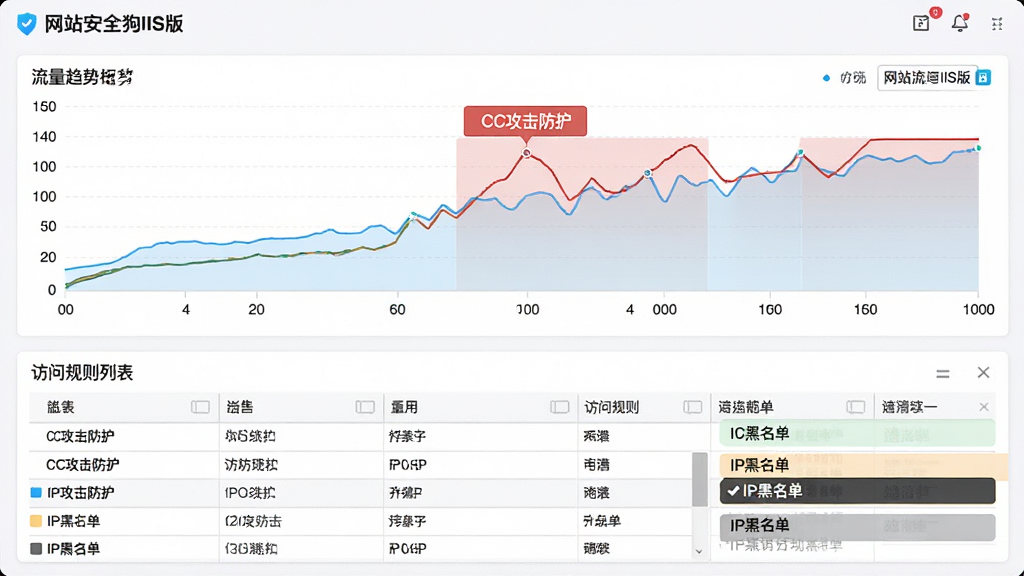Click the rules table vertical scrollbar thumb
The image size is (1024, 576).
click(699, 479)
